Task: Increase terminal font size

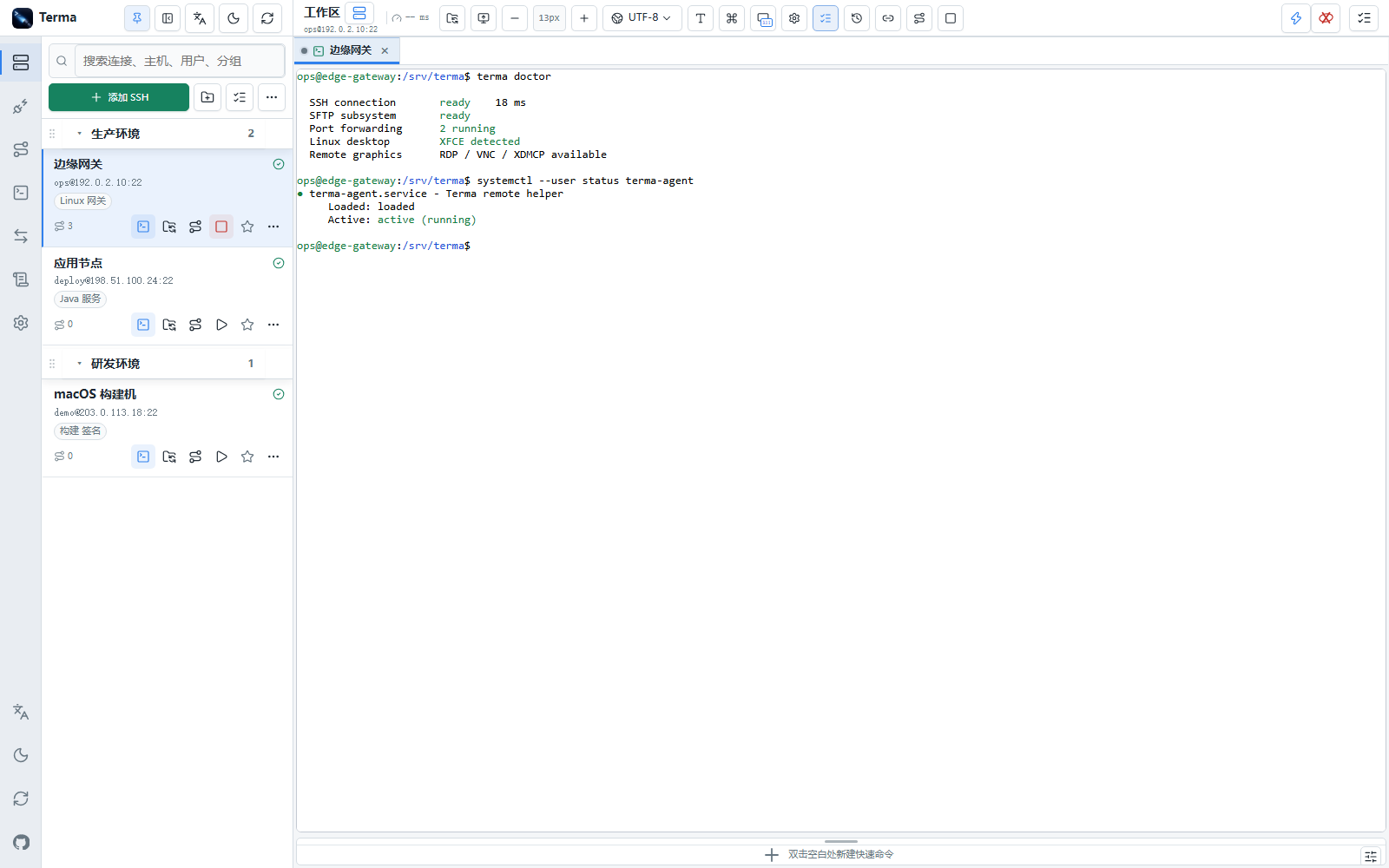Action: (x=584, y=18)
